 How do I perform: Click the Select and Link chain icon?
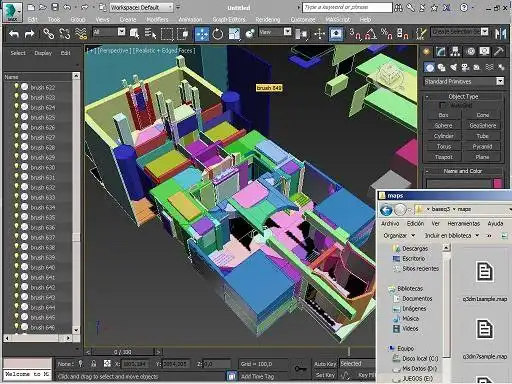(x=49, y=34)
